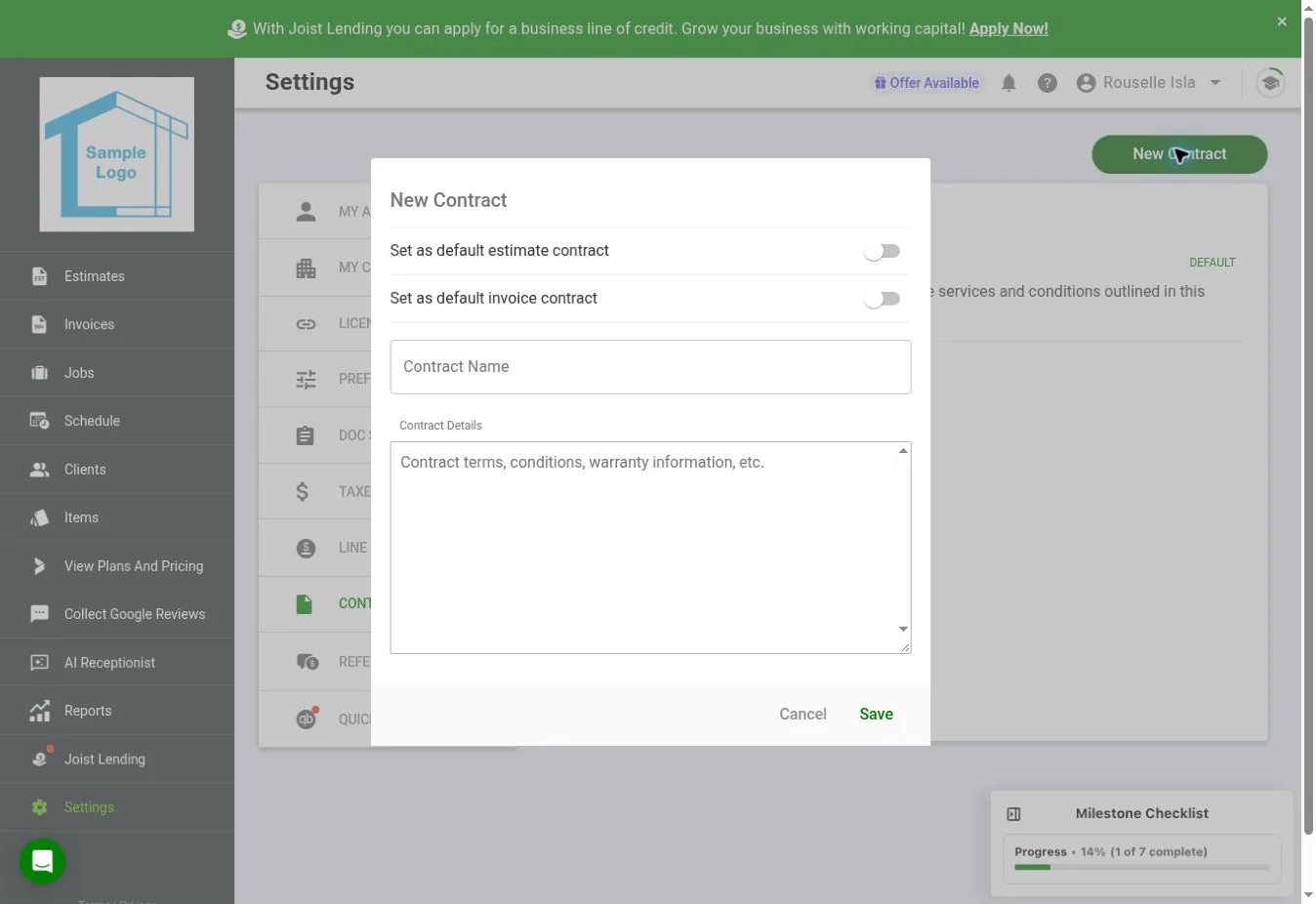This screenshot has height=904, width=1316.
Task: Open Estimates from the sidebar
Action: (116, 276)
